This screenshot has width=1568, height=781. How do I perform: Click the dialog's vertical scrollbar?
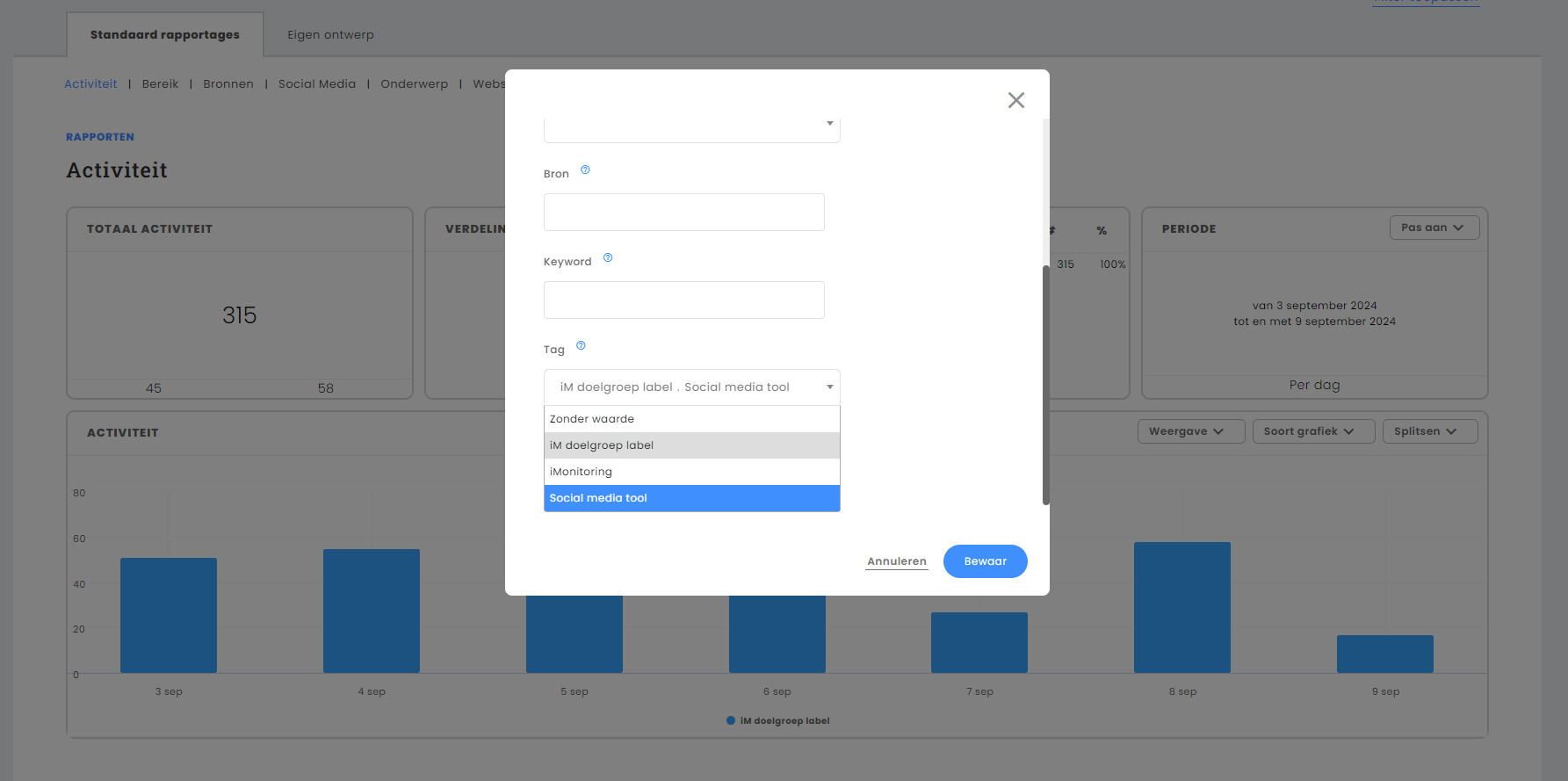point(1045,385)
